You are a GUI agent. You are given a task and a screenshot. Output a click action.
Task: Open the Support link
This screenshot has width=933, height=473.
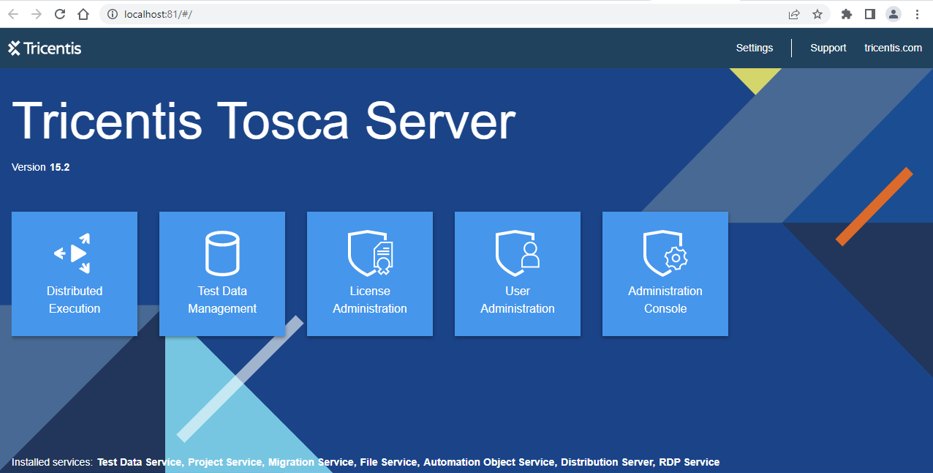point(828,48)
